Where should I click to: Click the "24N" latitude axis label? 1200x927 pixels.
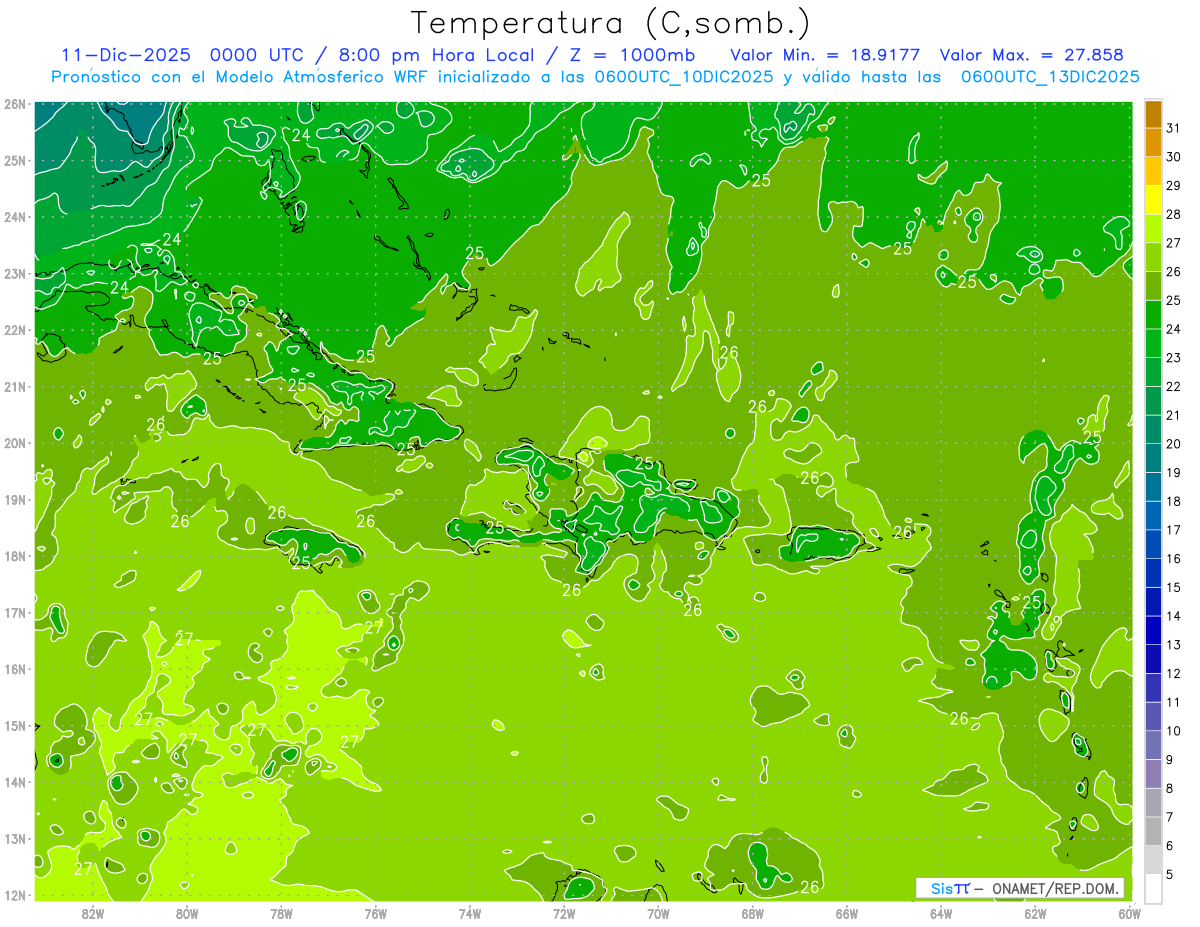[15, 217]
